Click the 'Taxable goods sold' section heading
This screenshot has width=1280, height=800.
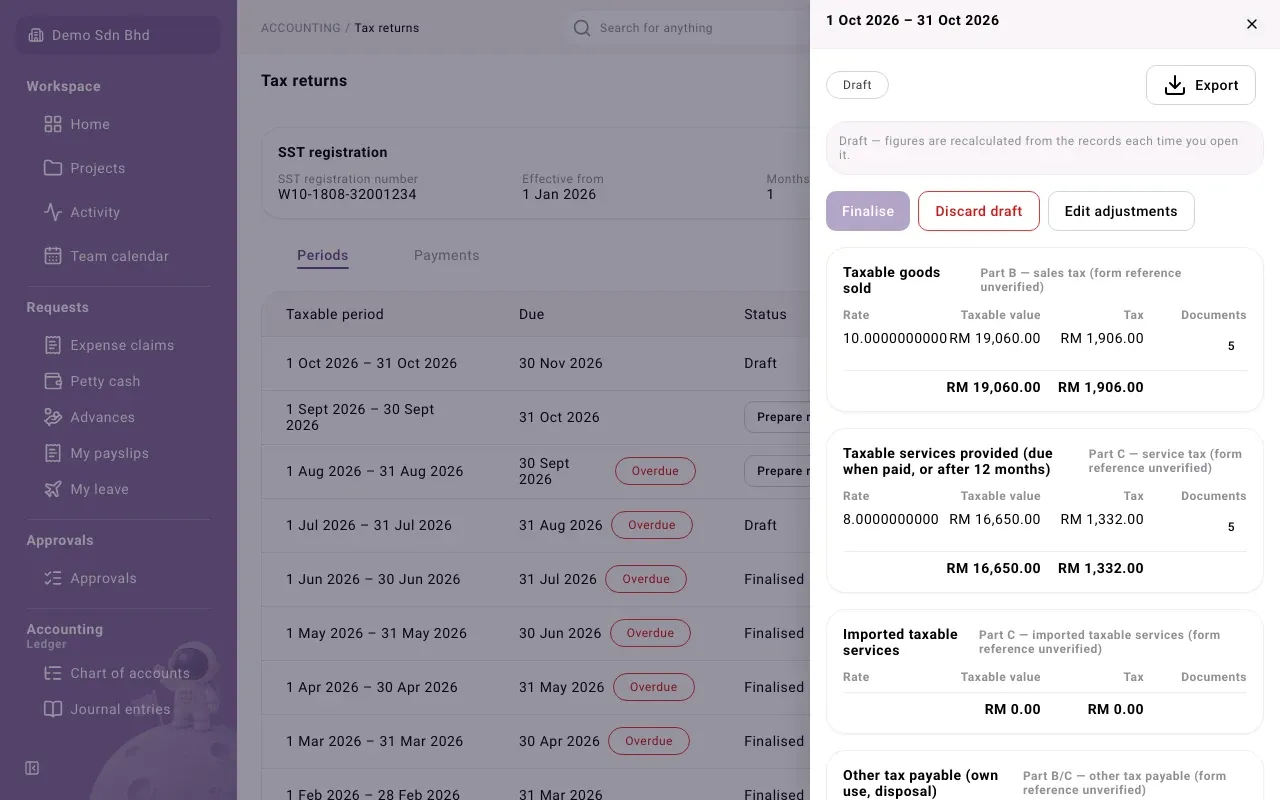(x=892, y=280)
